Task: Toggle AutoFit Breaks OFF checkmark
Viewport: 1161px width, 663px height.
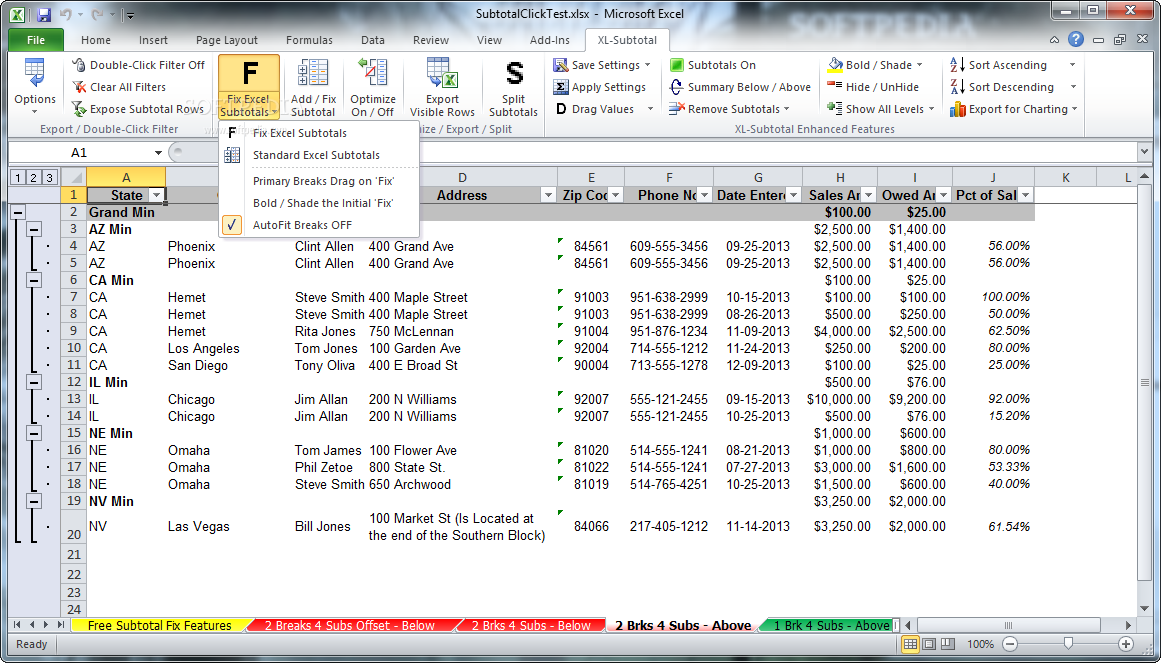Action: point(232,225)
